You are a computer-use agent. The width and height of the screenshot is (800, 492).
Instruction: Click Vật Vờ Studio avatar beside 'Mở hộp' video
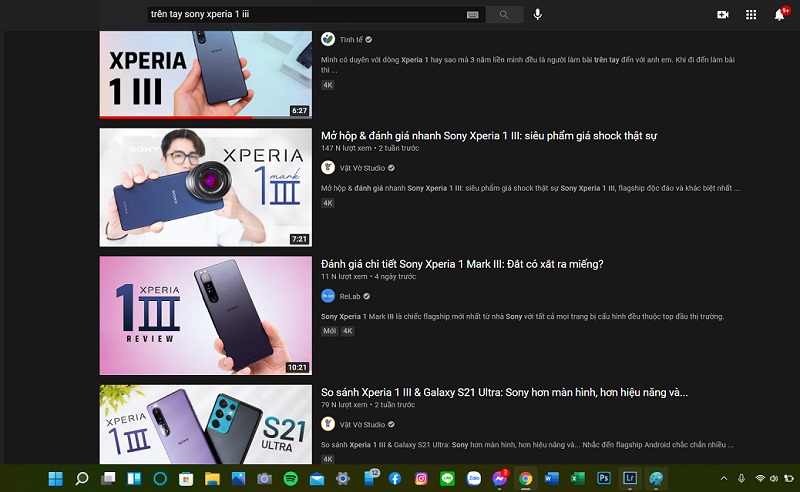[x=328, y=167]
